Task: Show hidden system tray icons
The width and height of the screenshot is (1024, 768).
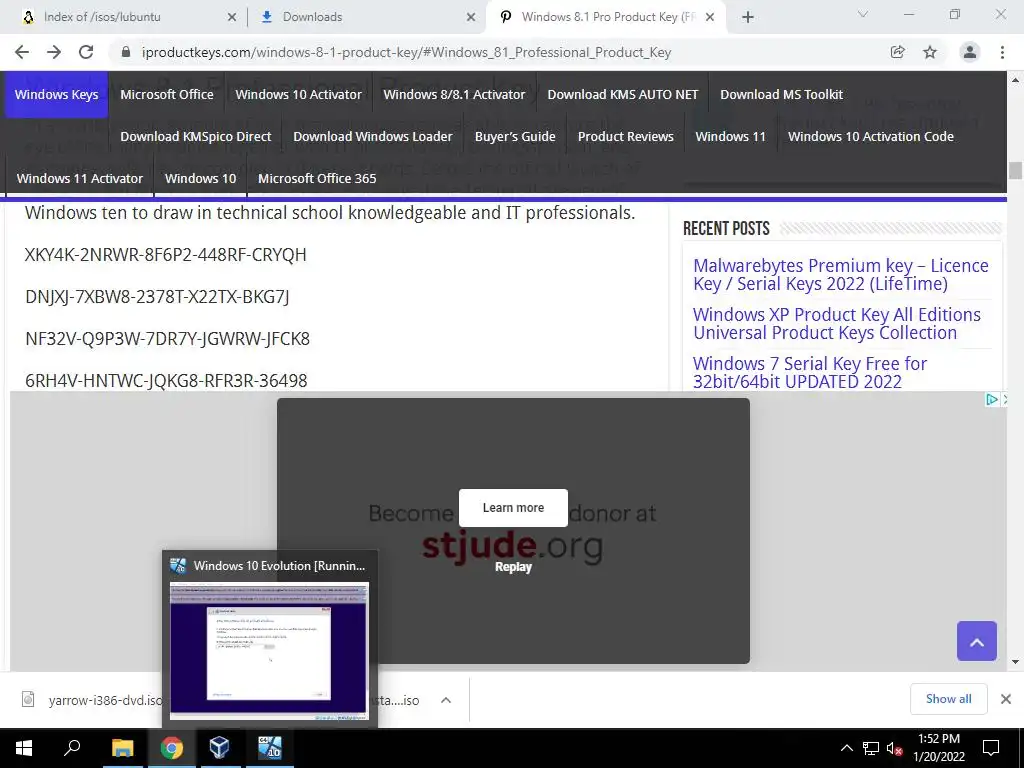Action: coord(846,748)
